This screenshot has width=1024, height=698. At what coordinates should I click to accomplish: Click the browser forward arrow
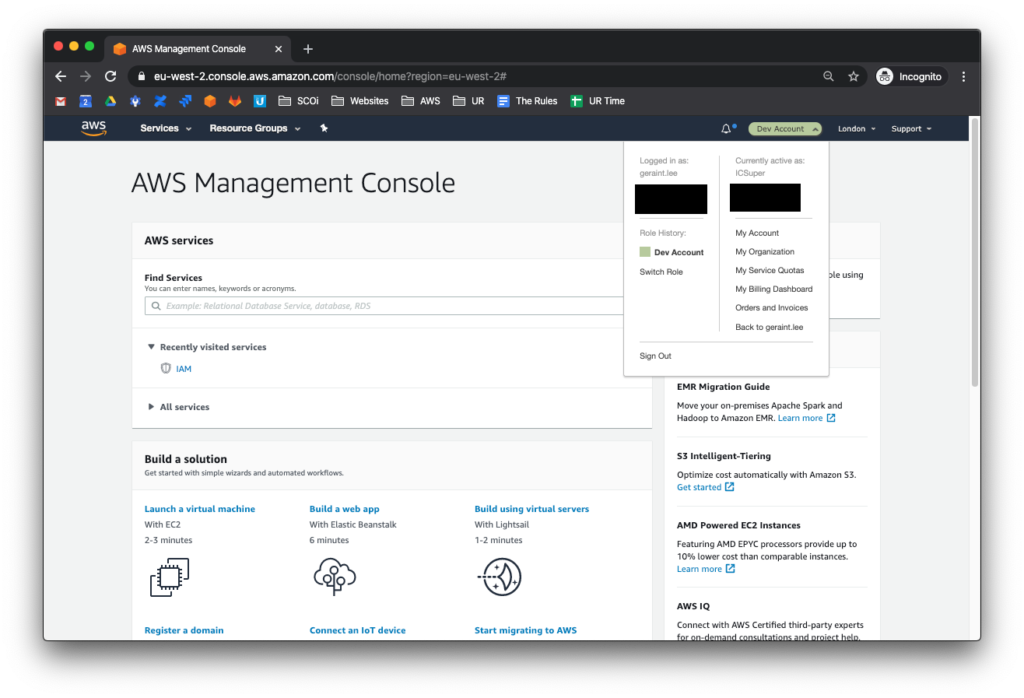pos(86,76)
